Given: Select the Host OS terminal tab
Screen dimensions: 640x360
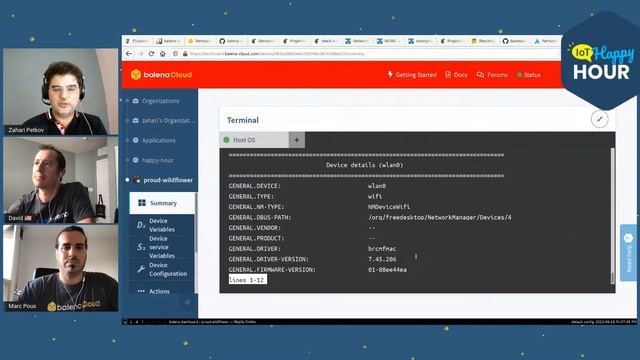Looking at the screenshot, I should tap(254, 140).
